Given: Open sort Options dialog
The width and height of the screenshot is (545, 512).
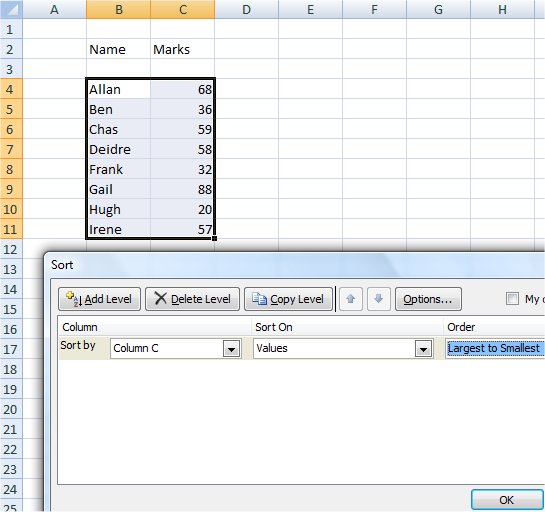Looking at the screenshot, I should click(x=428, y=299).
